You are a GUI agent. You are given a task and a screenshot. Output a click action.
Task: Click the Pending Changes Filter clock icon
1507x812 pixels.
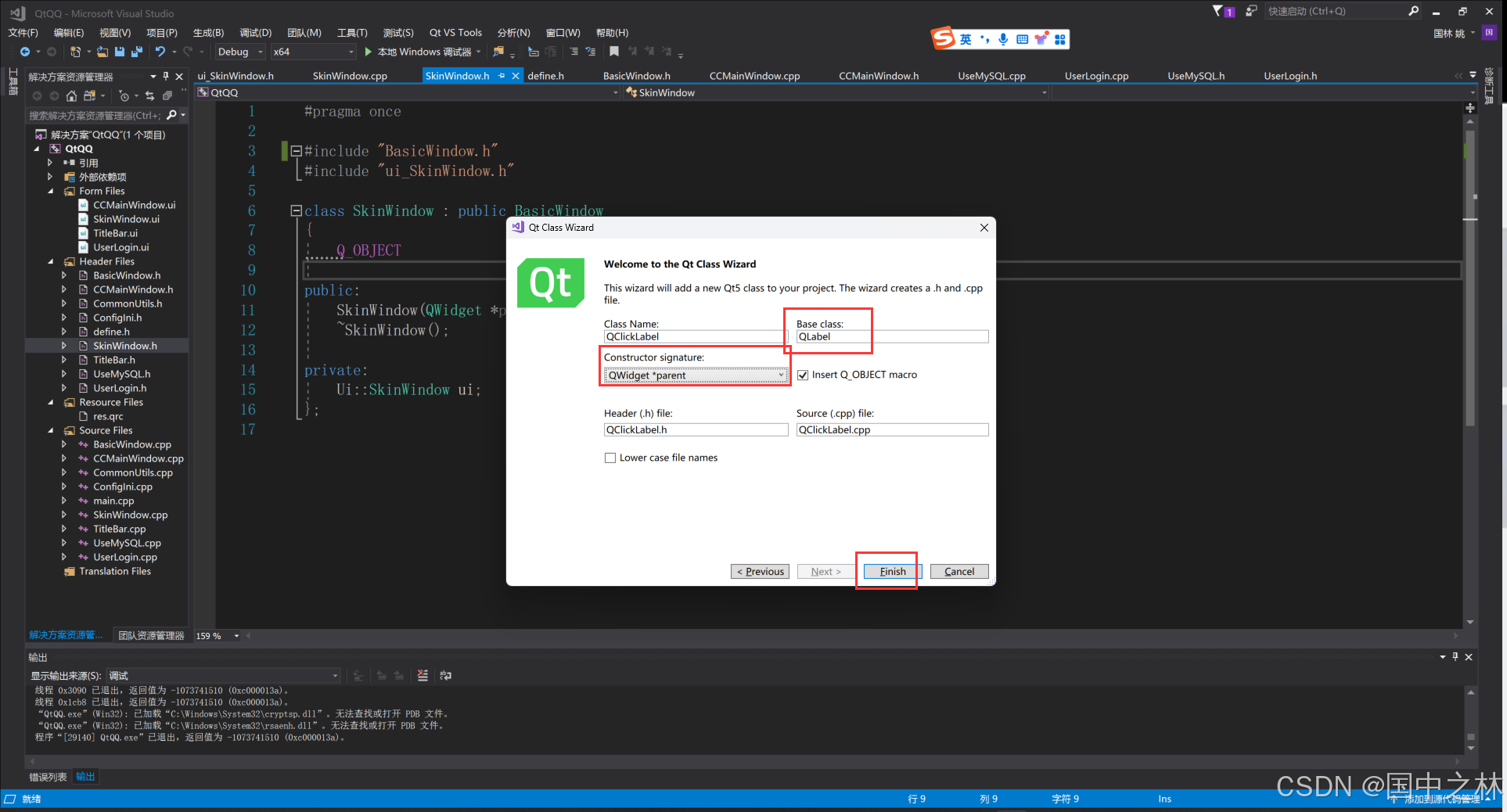tap(124, 95)
